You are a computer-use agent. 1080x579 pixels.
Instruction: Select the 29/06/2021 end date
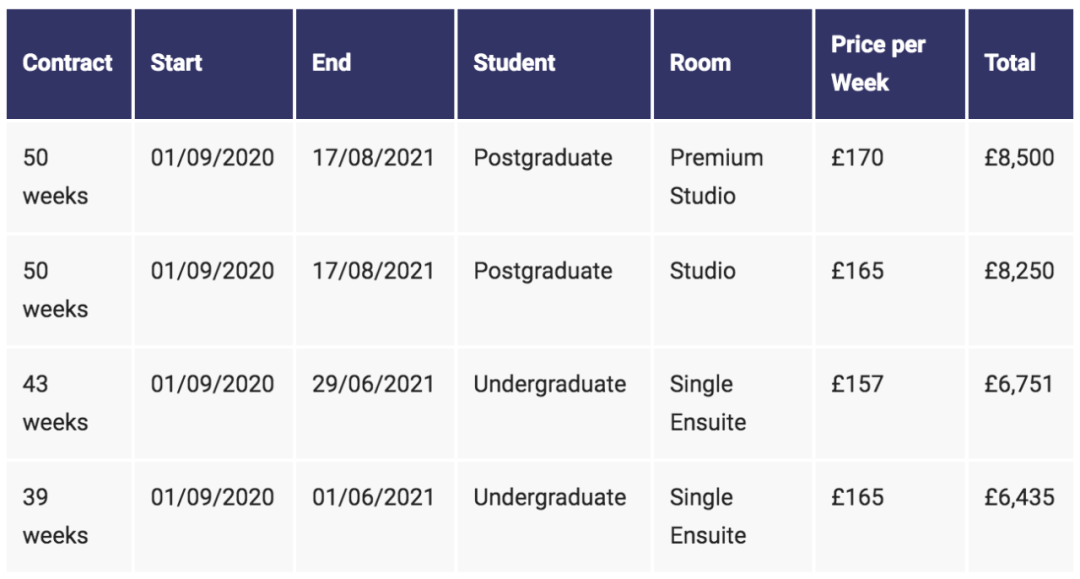point(373,384)
